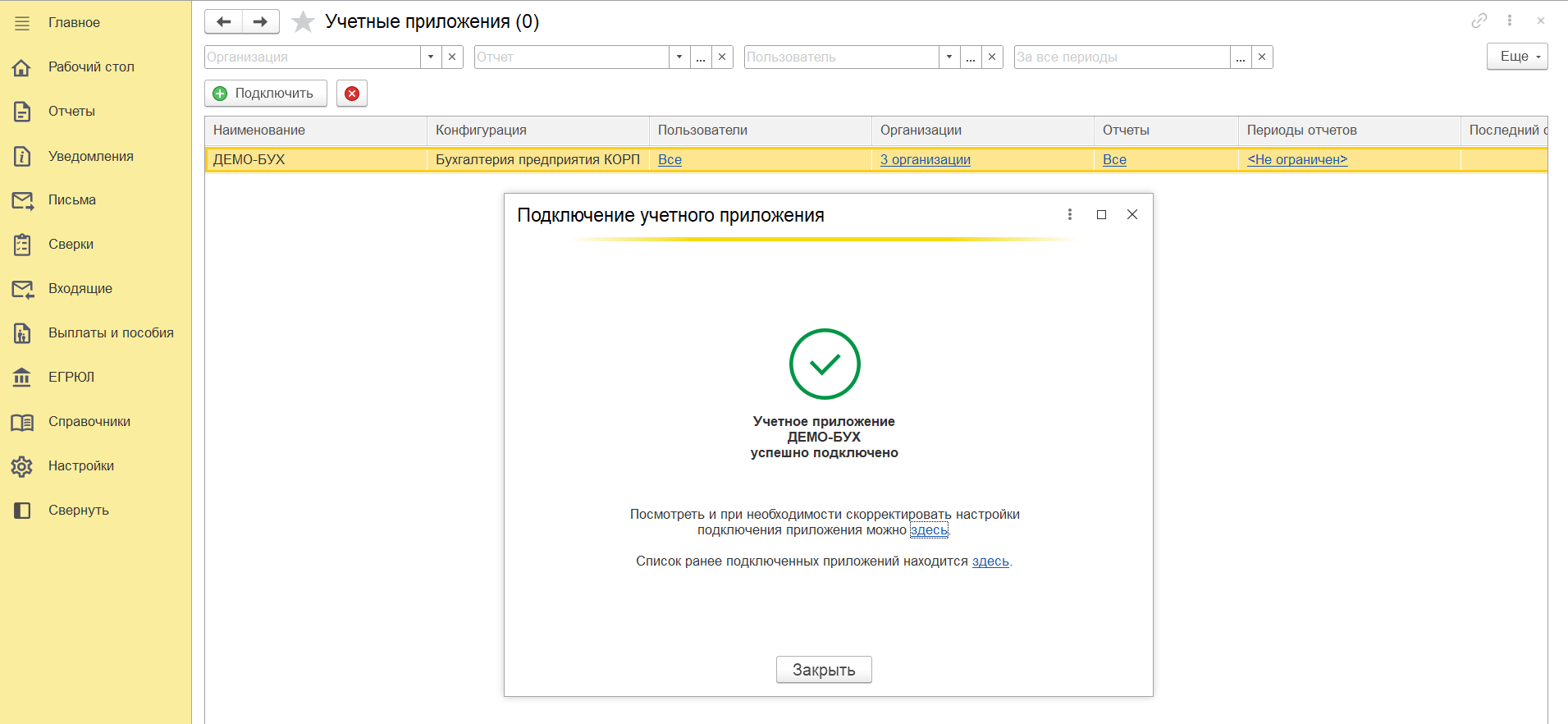This screenshot has height=724, width=1568.
Task: Open the <Не ограничен> periods link
Action: pos(1297,160)
